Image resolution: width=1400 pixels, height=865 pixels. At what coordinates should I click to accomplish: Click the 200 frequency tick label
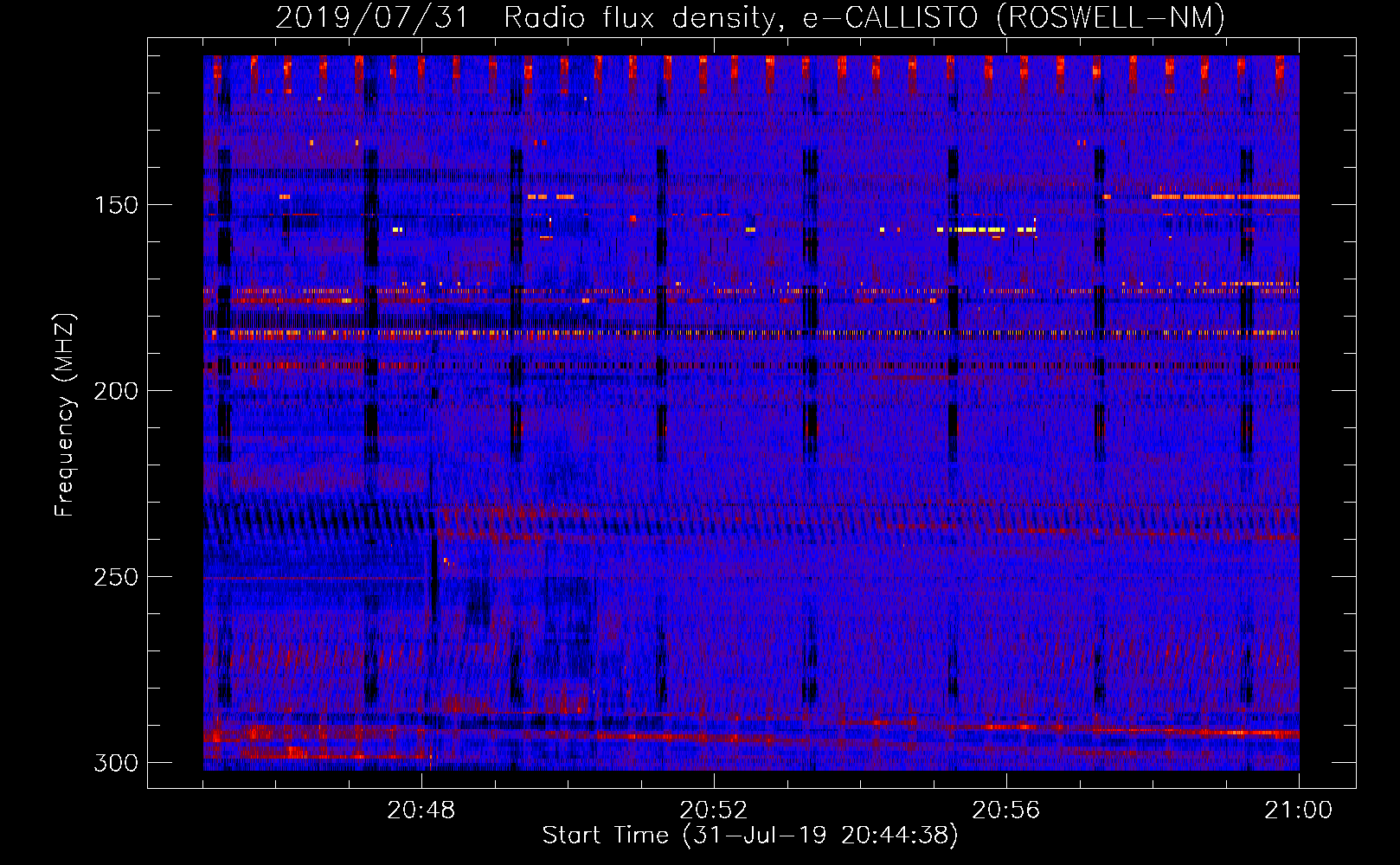pyautogui.click(x=116, y=391)
